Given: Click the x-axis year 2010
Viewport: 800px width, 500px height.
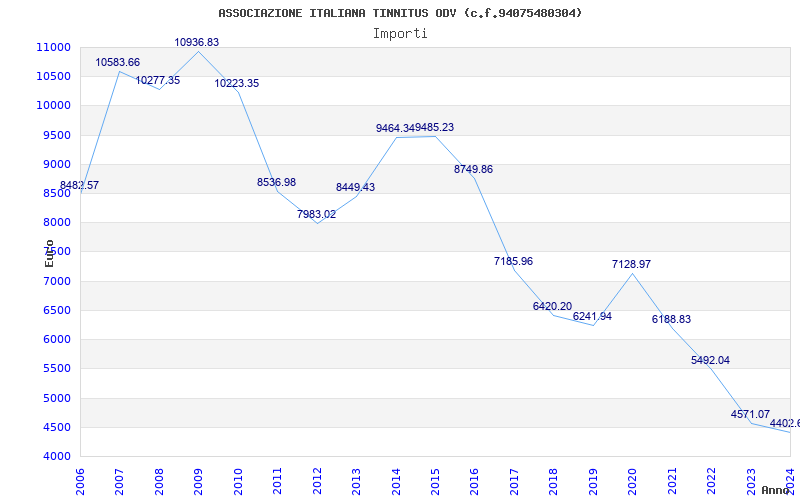Looking at the screenshot, I should (238, 482).
